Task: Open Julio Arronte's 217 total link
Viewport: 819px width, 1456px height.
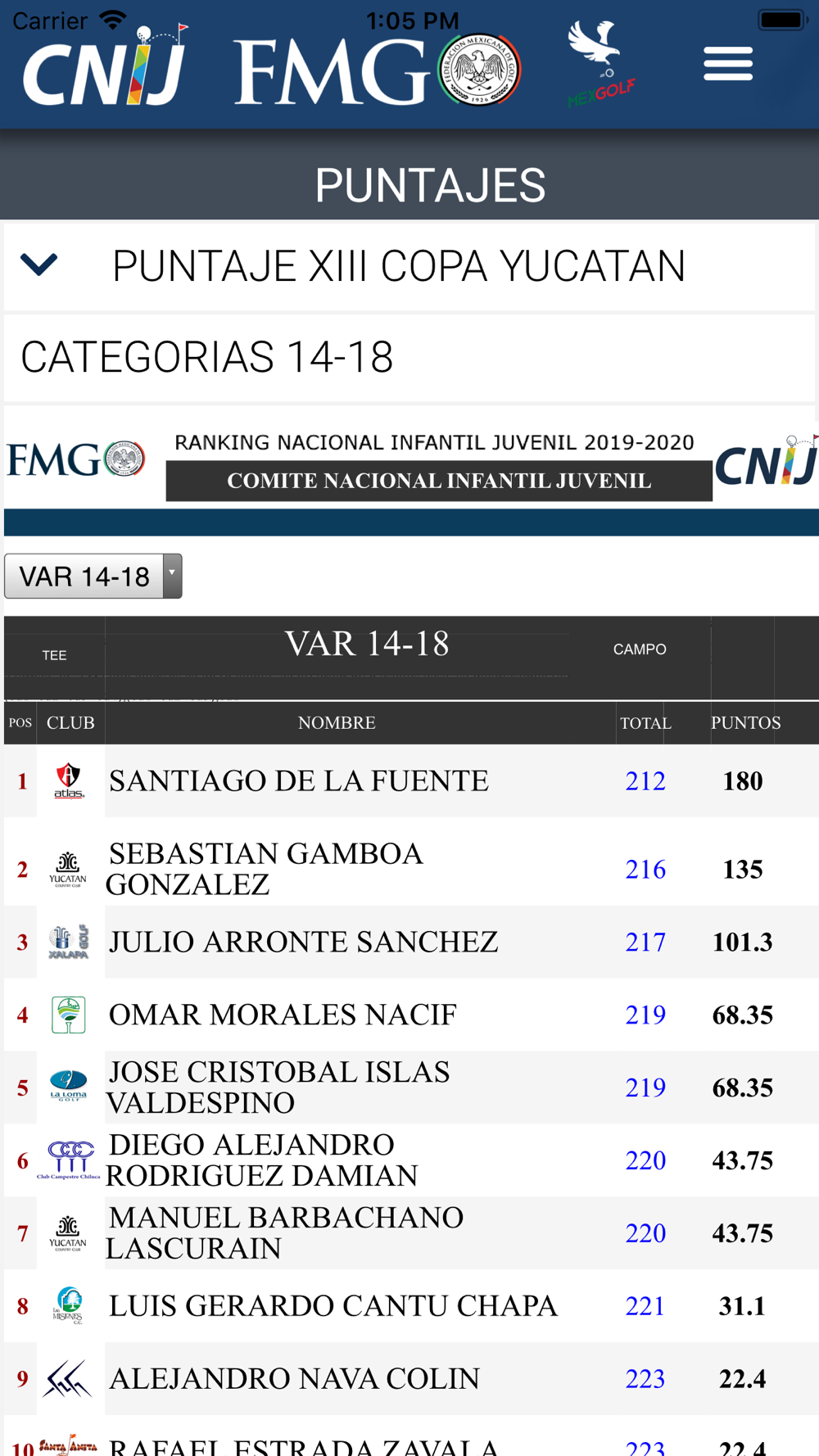Action: 645,943
